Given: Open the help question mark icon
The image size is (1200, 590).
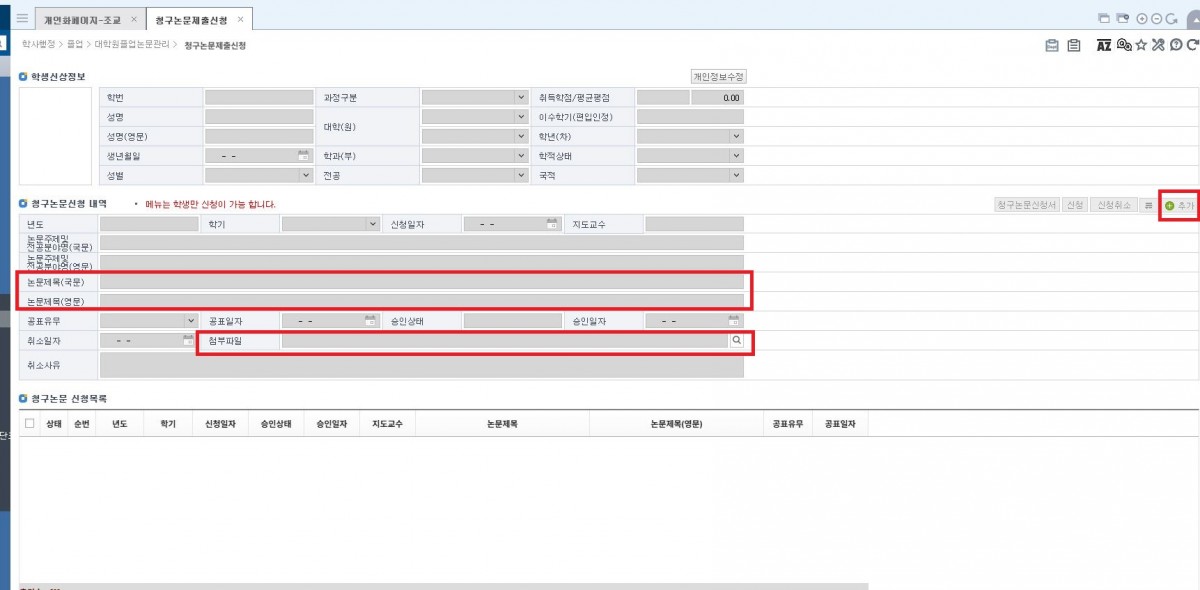Looking at the screenshot, I should coord(1175,45).
